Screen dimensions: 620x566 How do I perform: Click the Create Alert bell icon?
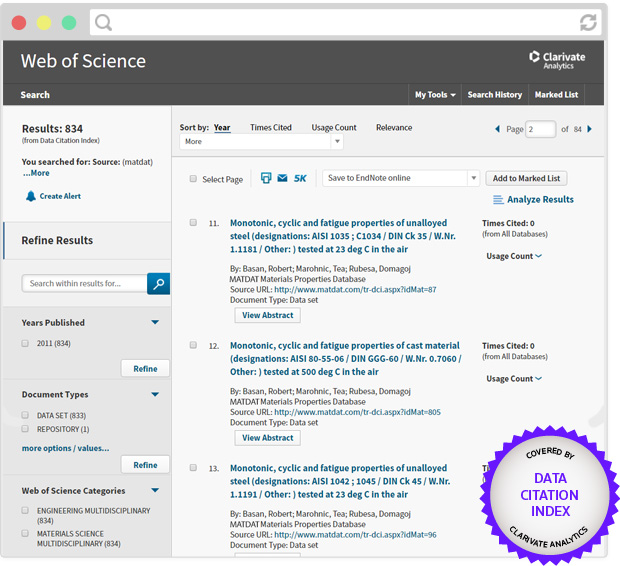30,196
